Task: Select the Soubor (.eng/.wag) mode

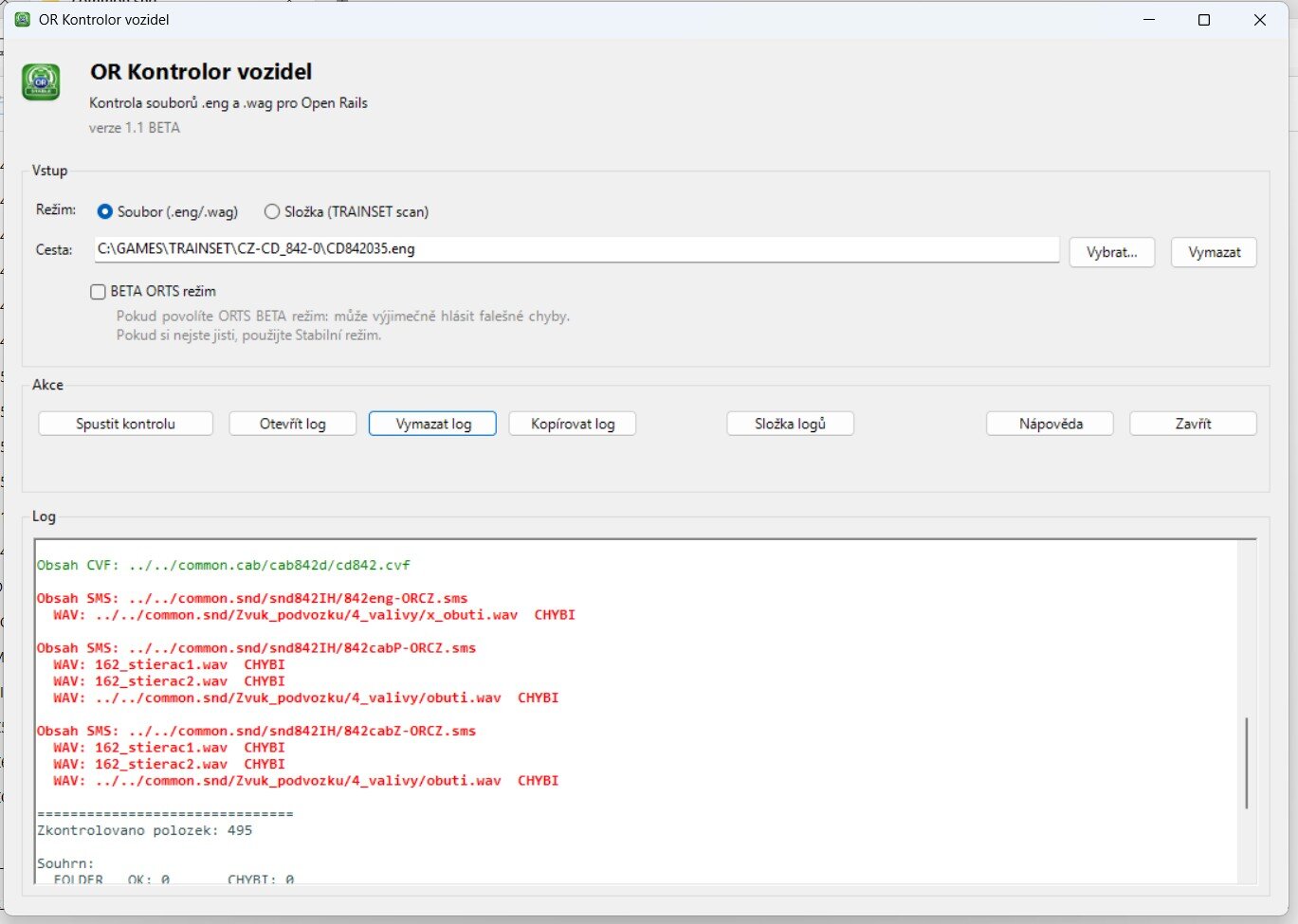Action: click(105, 212)
